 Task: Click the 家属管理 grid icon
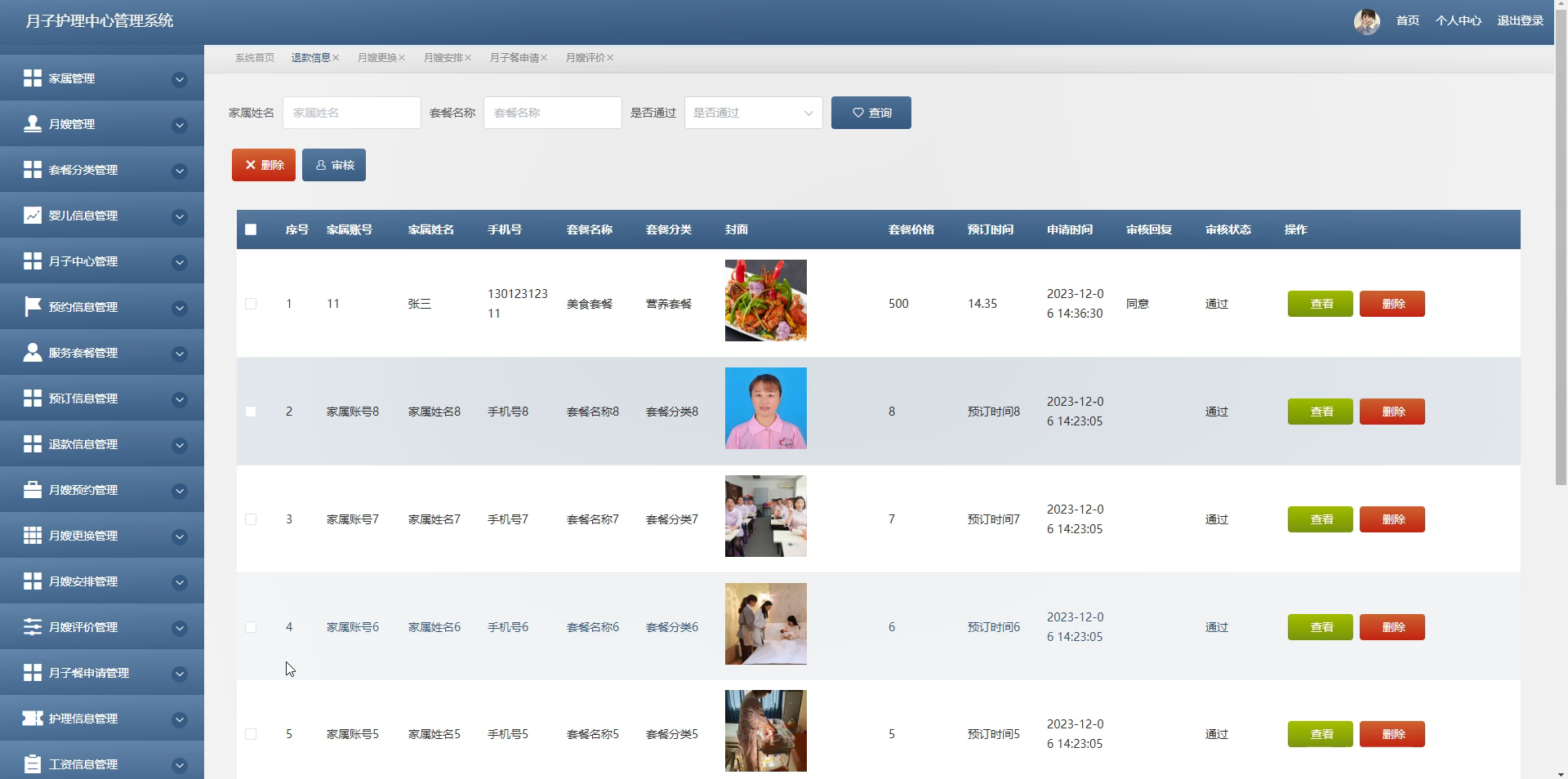pos(33,78)
